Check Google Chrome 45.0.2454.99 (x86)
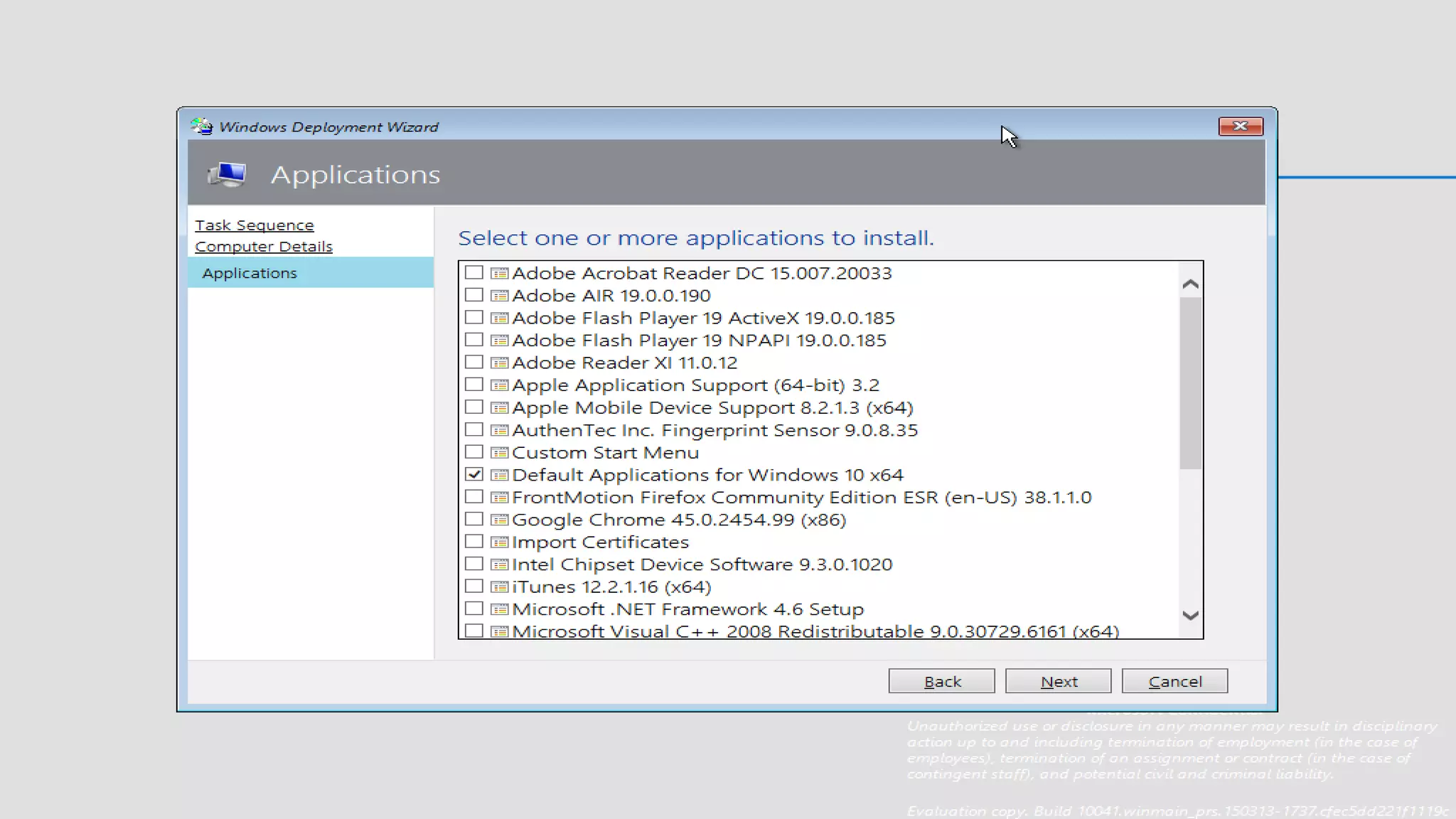 click(474, 518)
